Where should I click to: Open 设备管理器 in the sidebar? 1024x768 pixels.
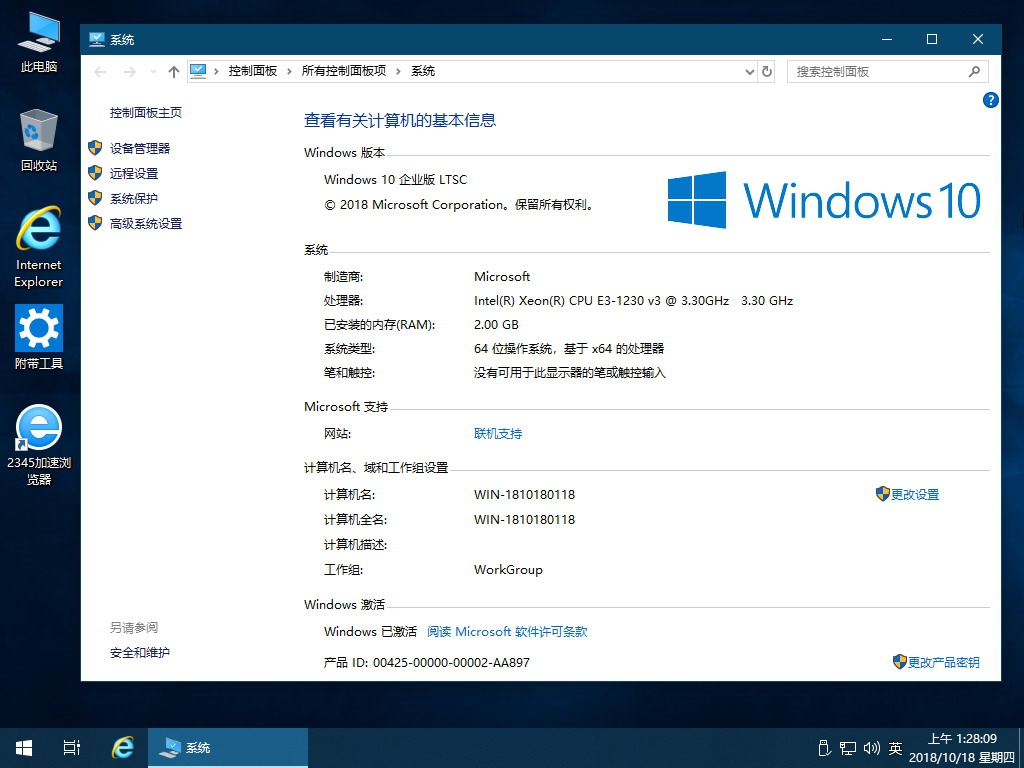click(x=140, y=148)
